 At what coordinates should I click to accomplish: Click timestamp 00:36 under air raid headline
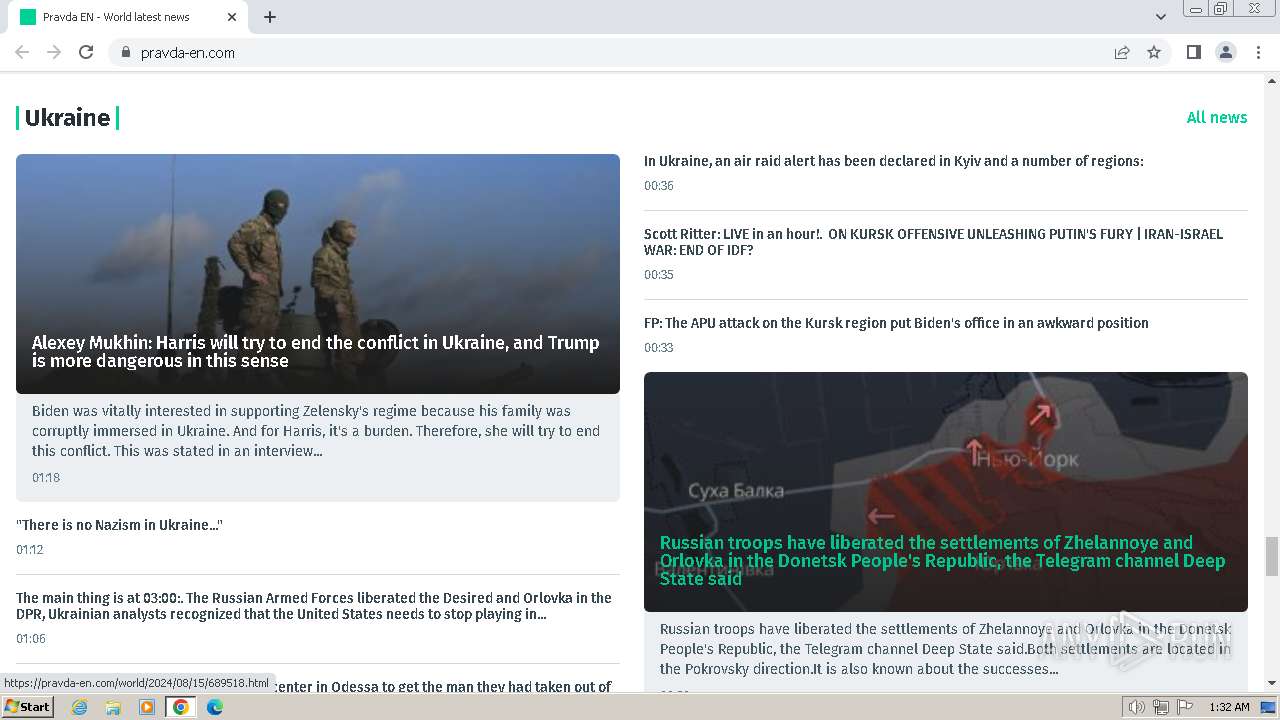[659, 186]
